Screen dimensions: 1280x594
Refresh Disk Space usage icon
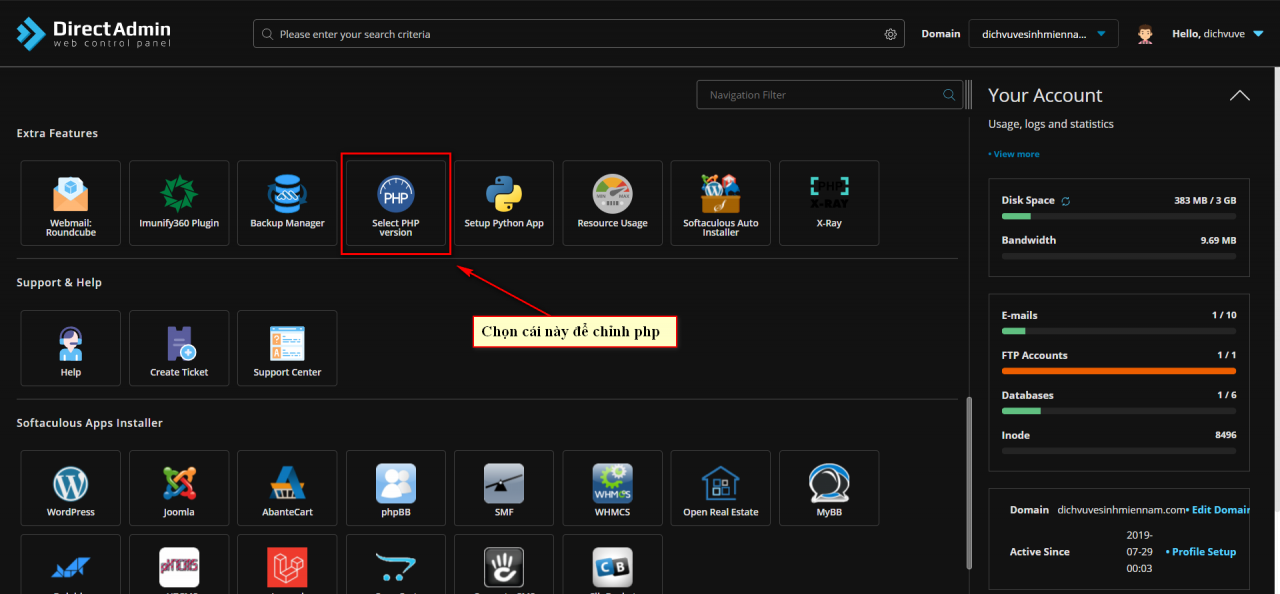click(x=1065, y=201)
